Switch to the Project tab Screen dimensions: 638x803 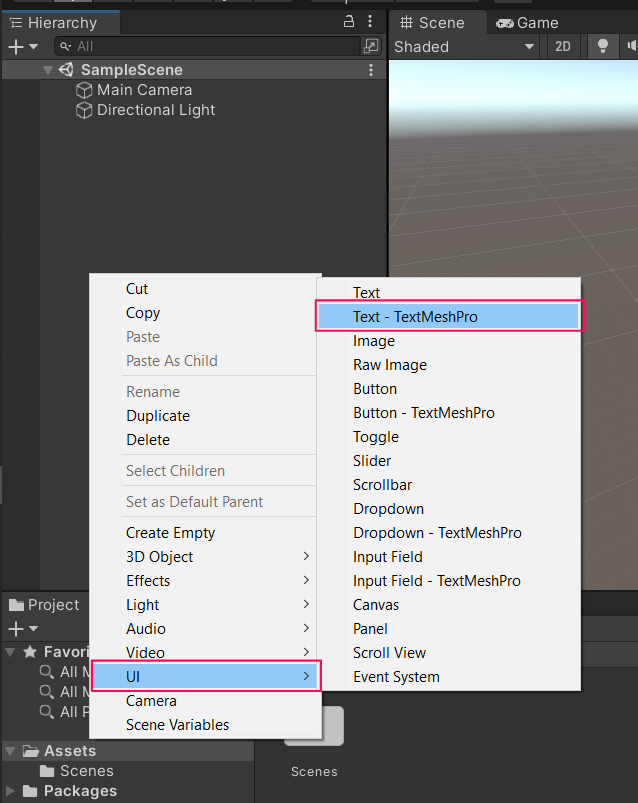(x=45, y=605)
